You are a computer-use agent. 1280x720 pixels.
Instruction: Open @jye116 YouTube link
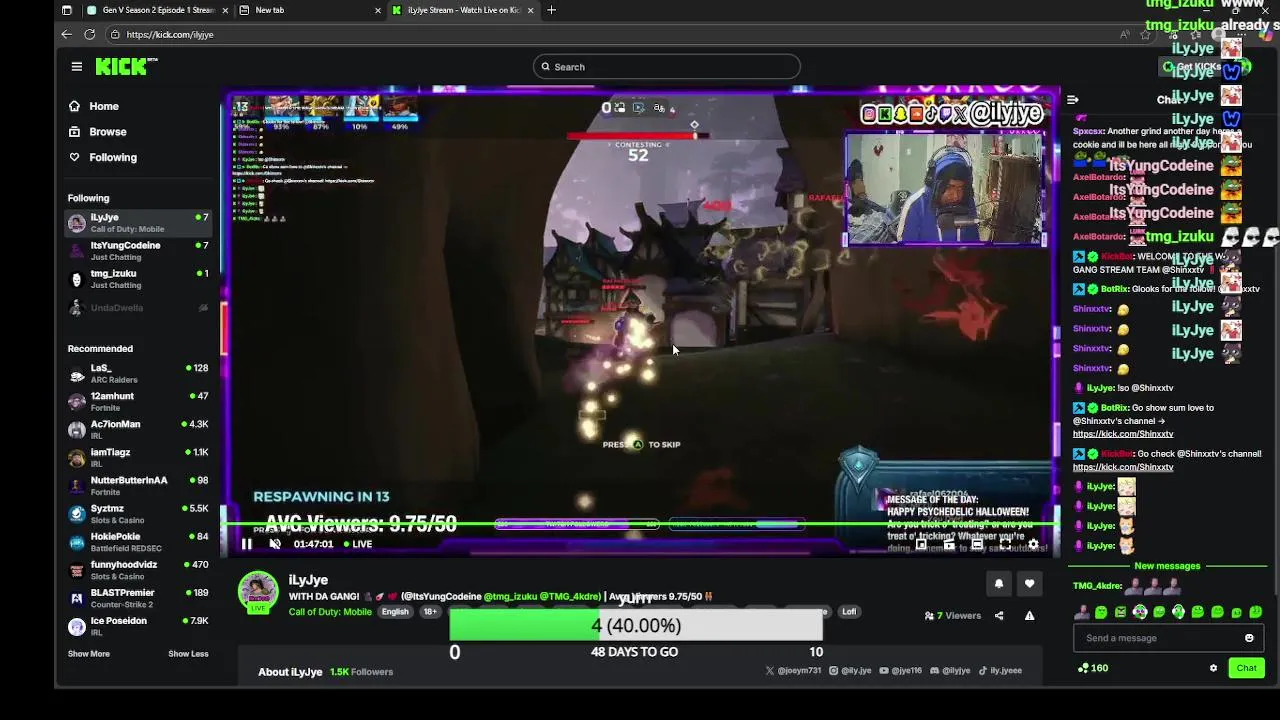(900, 671)
